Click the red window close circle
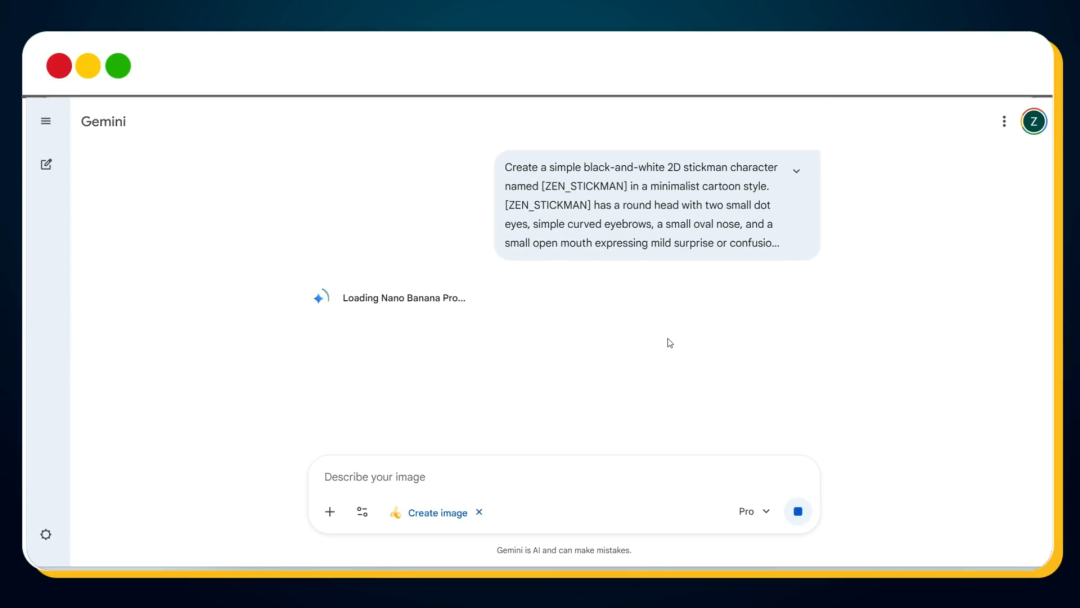This screenshot has height=608, width=1080. (59, 66)
